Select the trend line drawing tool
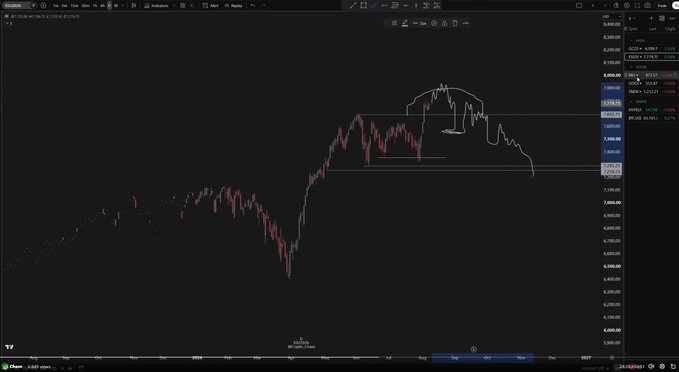This screenshot has height=372, width=679. coord(353,6)
